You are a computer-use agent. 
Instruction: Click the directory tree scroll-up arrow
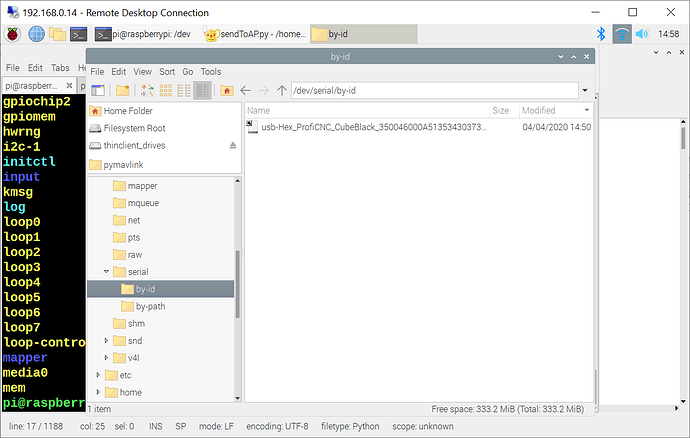tap(238, 180)
